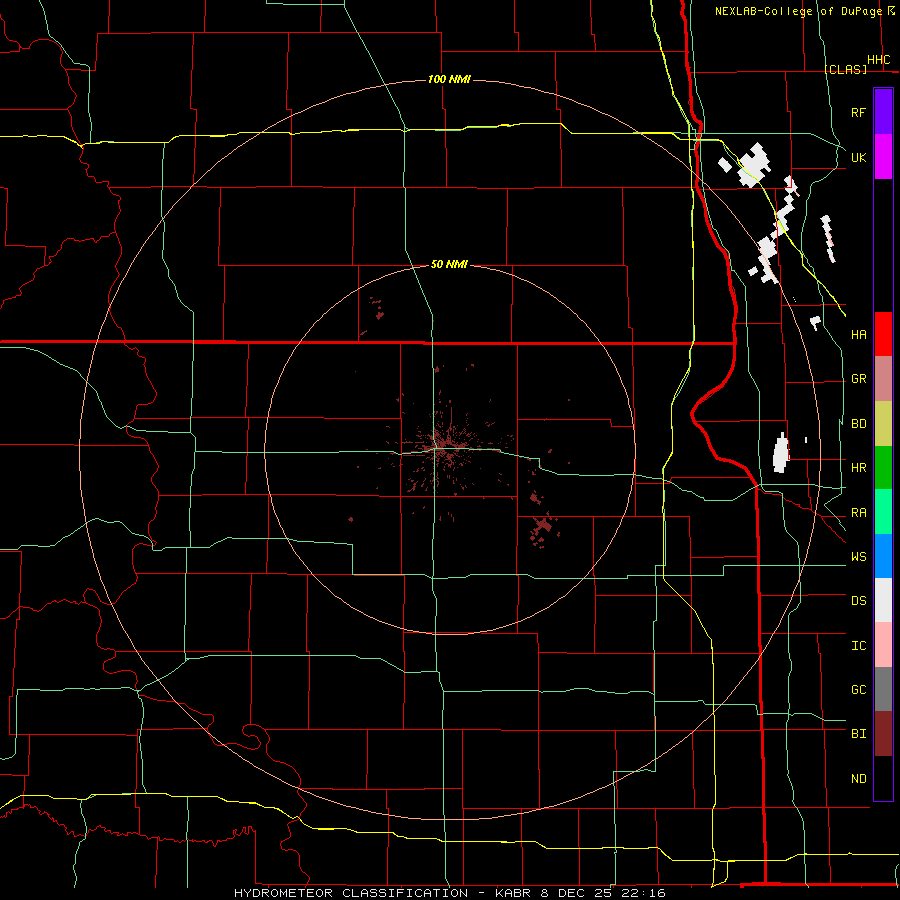This screenshot has height=900, width=900.
Task: Click the magenta UK legend color swatch
Action: 883,157
